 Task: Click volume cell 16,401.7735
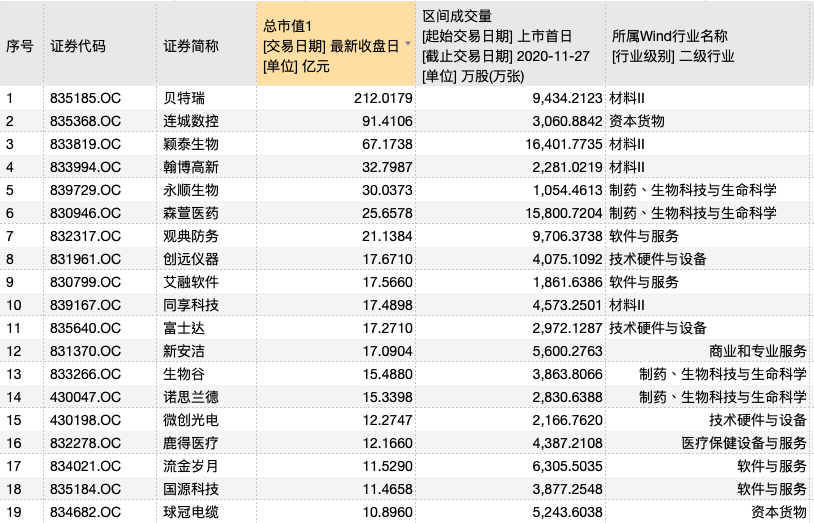563,144
